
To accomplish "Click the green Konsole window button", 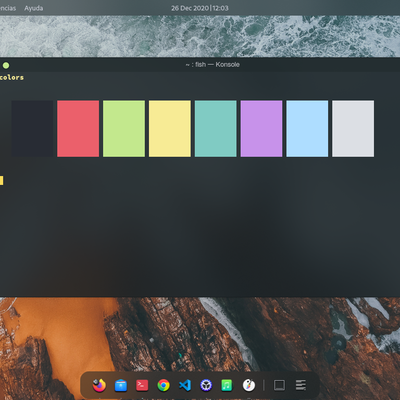I will pos(6,65).
